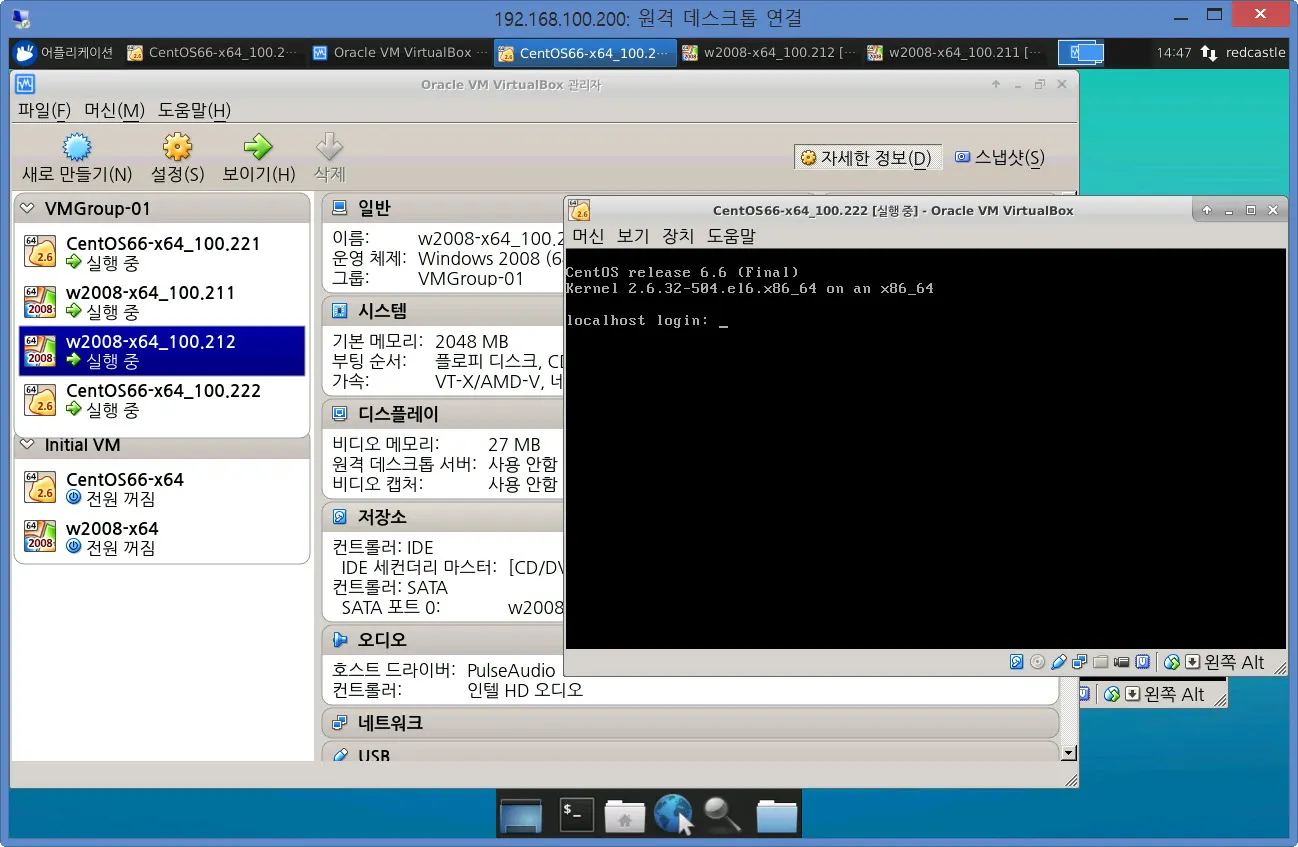Switch to 스냅샷 (Snapshots) view
1298x847 pixels.
coord(999,157)
